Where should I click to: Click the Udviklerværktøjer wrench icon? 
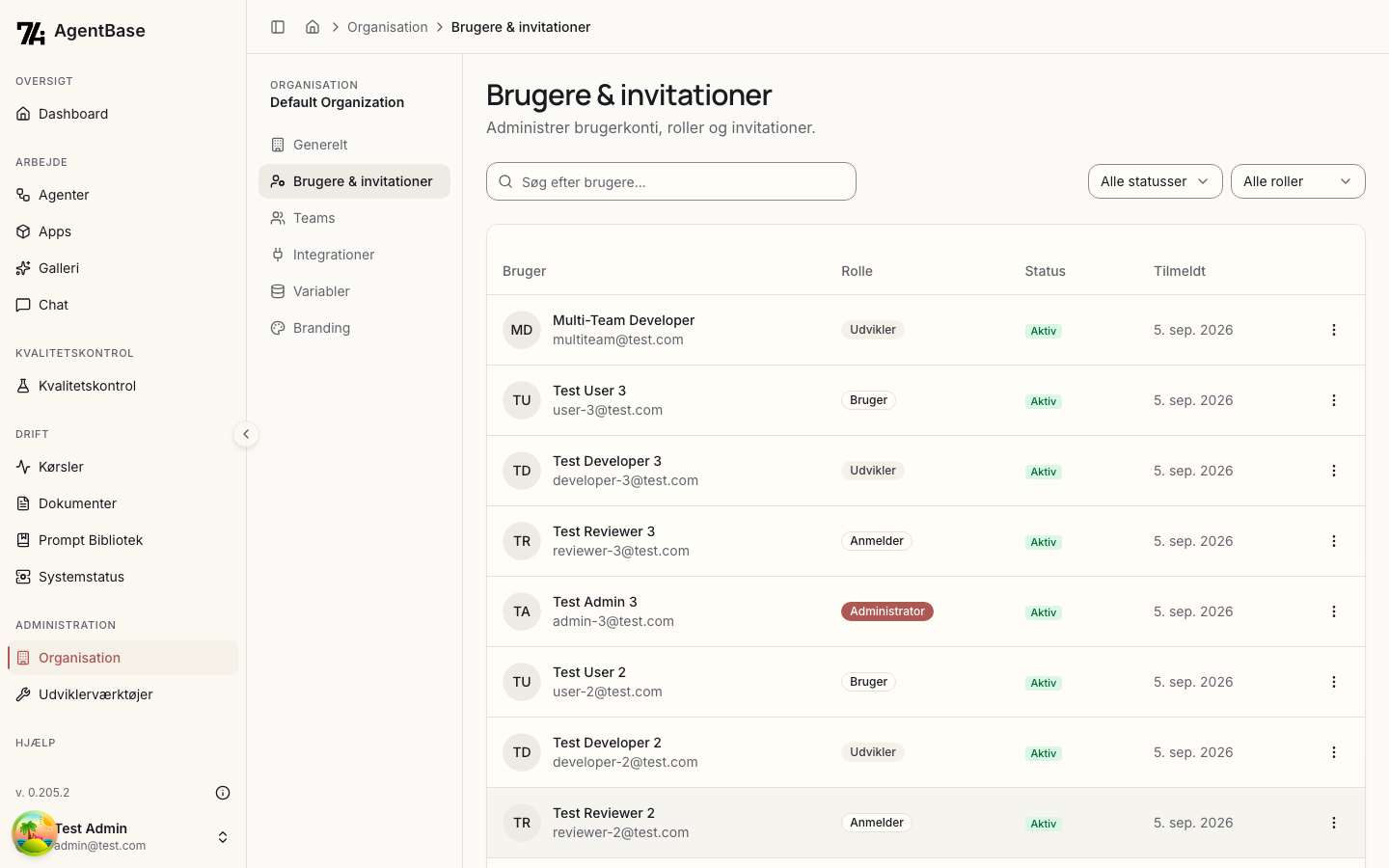23,694
